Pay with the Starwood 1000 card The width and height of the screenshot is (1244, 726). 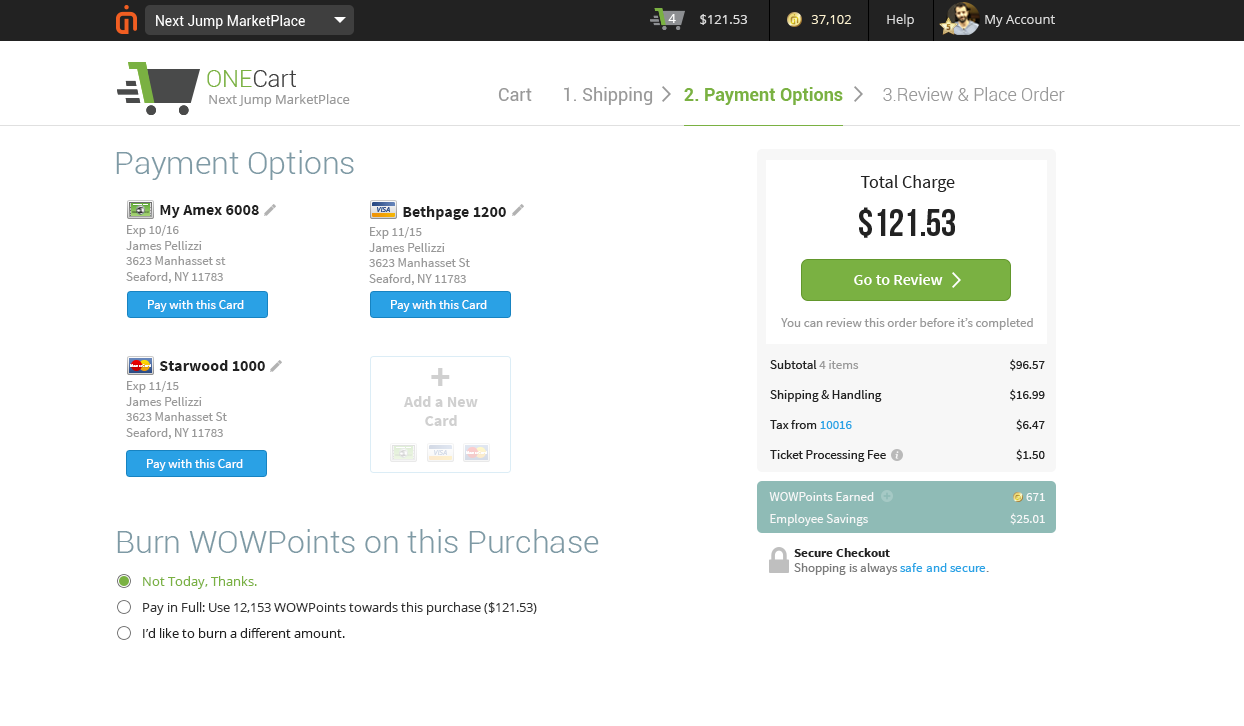click(x=196, y=464)
